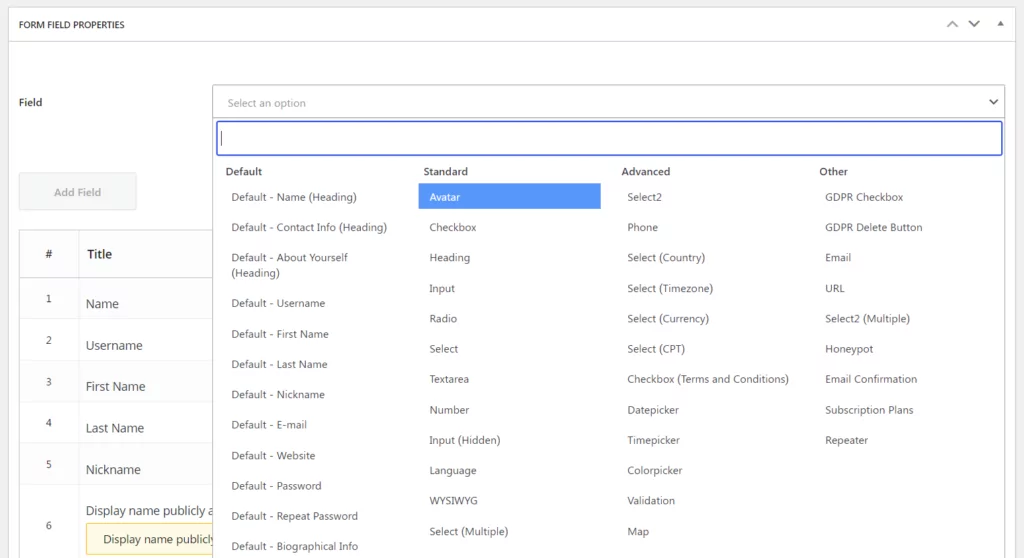Viewport: 1024px width, 558px height.
Task: Move Form Field Properties panel up
Action: pos(952,24)
